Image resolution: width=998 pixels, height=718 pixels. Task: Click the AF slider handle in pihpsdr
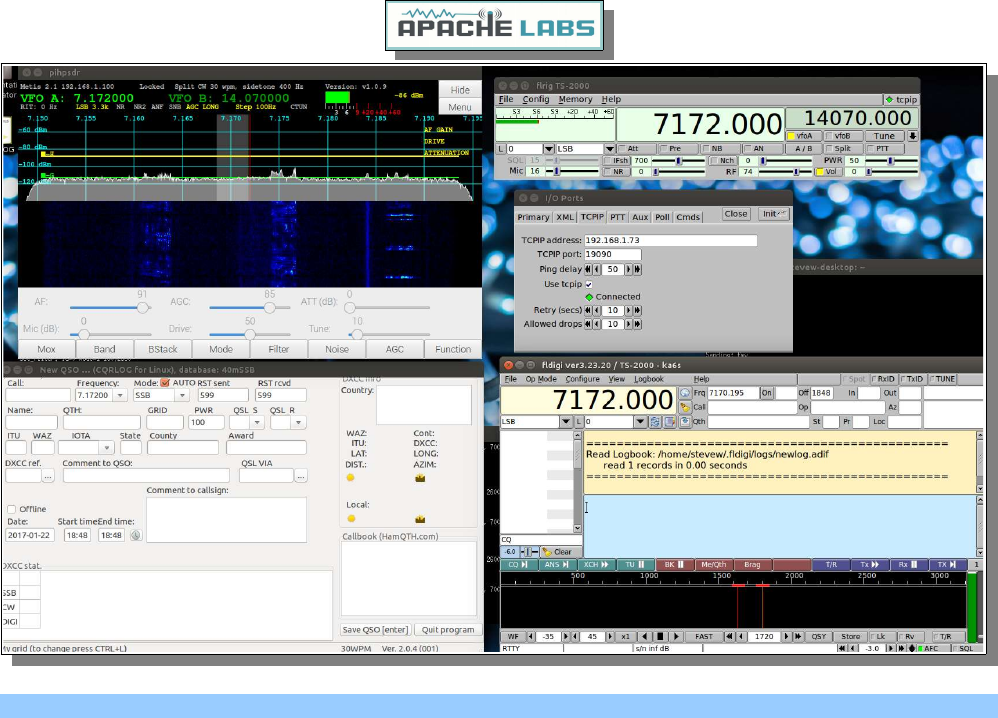143,307
